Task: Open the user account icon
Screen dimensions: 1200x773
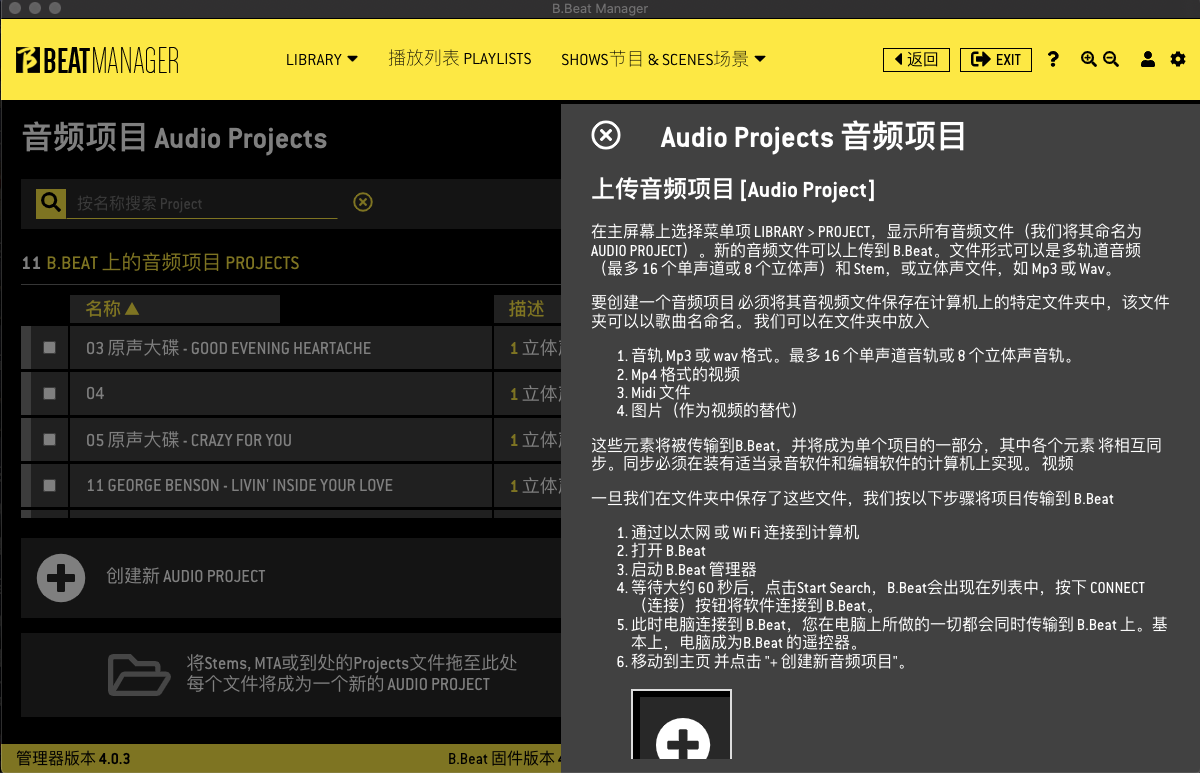Action: pos(1149,60)
